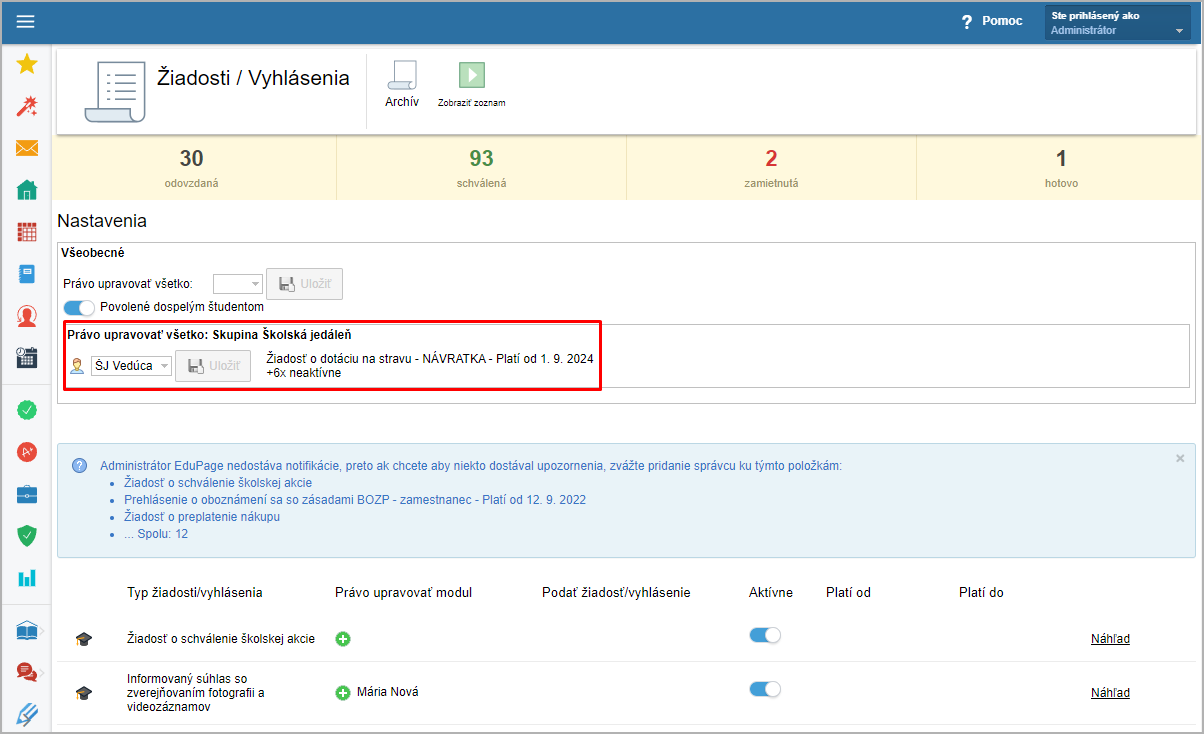Viewport: 1204px width, 734px height.
Task: Click green plus beside Mária Nová
Action: point(343,692)
